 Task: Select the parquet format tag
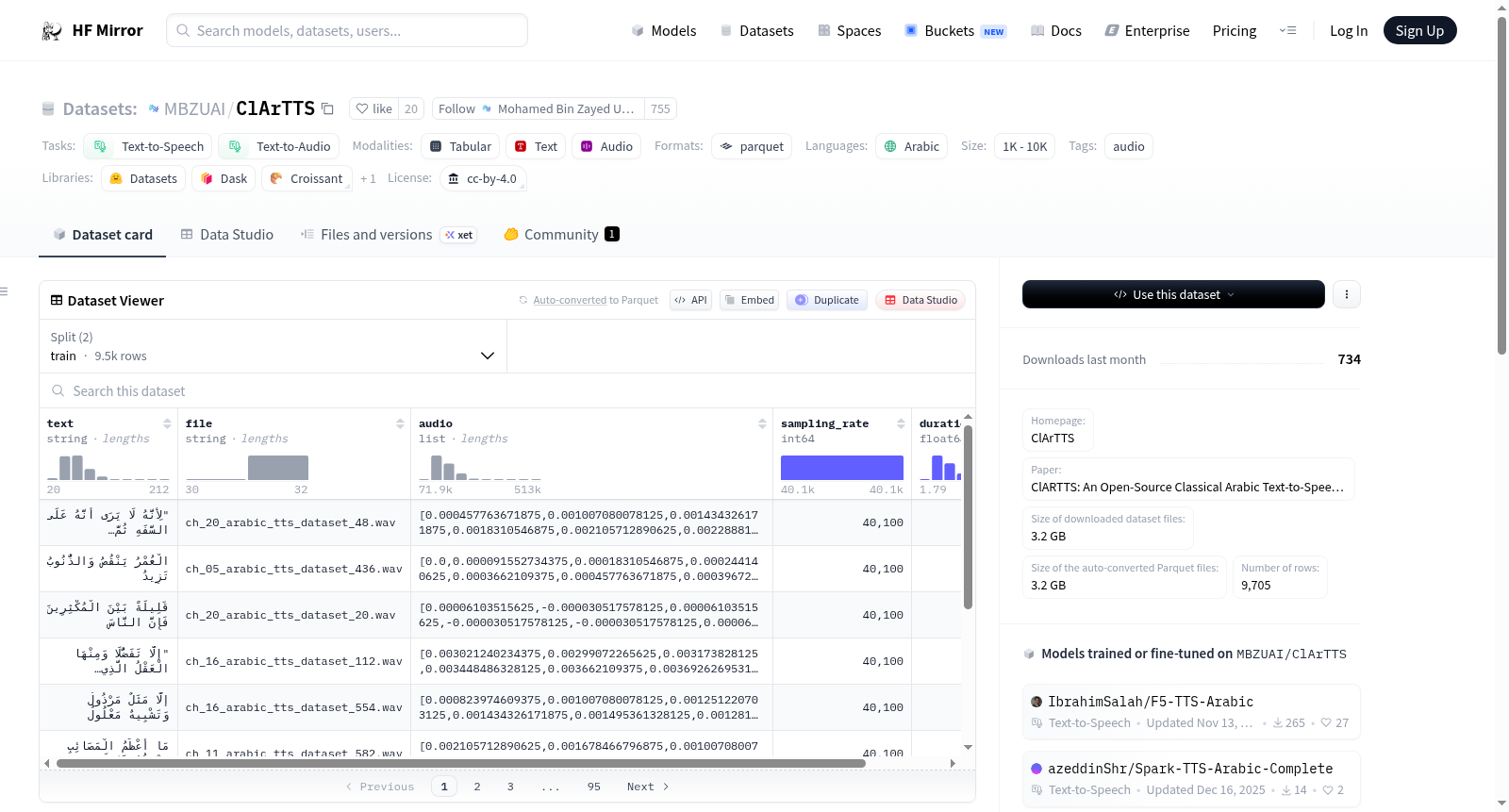tap(752, 146)
